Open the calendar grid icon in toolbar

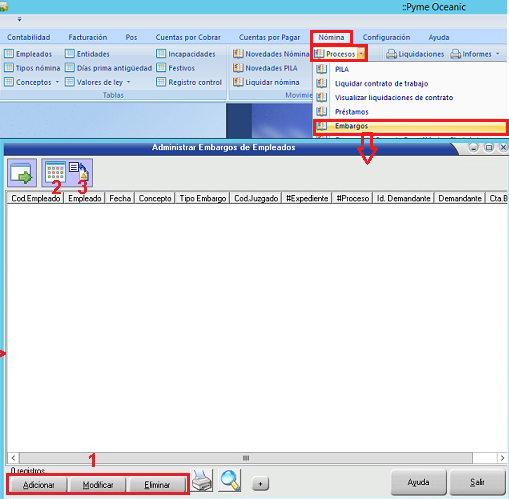(x=55, y=172)
